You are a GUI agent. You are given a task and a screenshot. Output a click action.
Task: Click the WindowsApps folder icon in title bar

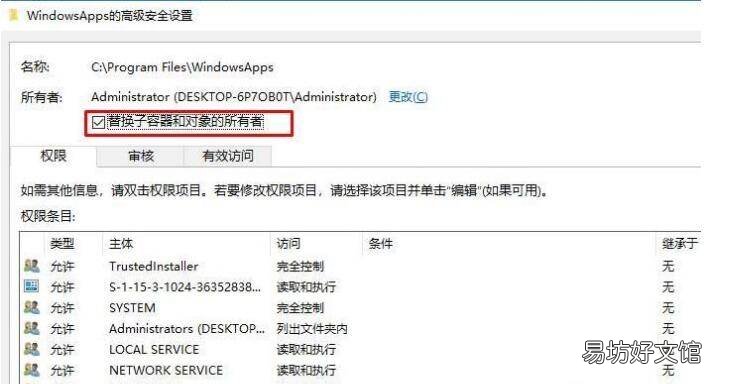[14, 15]
